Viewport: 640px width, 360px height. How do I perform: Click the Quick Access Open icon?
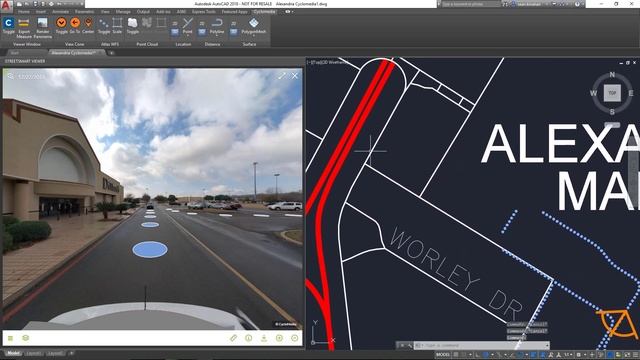[x=27, y=4]
